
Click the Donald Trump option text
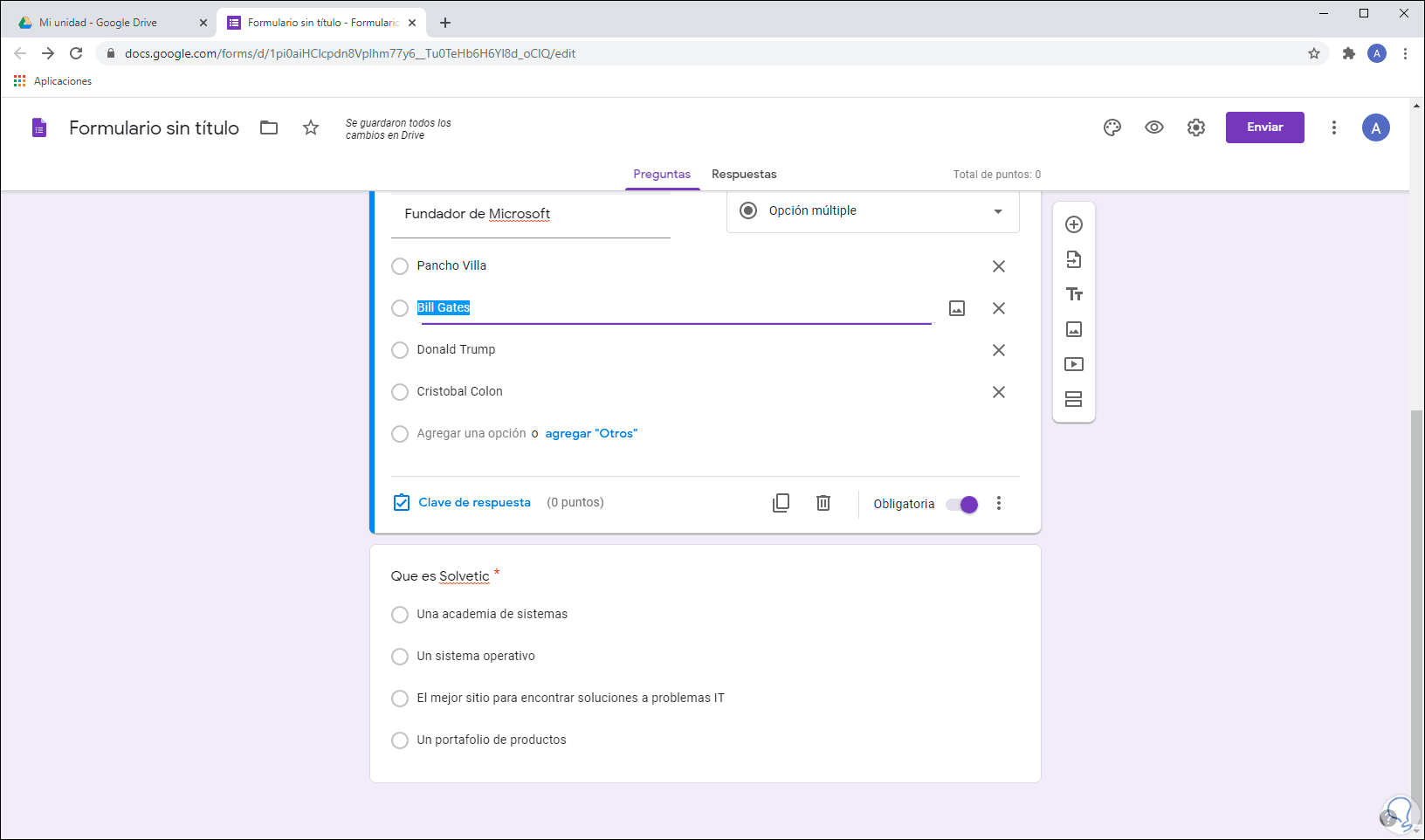tap(456, 350)
